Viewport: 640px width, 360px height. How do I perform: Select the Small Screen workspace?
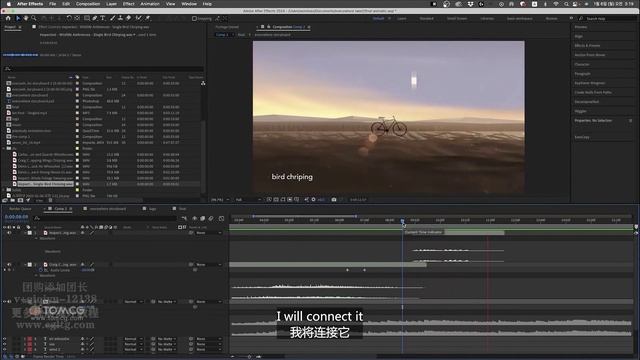tap(457, 18)
